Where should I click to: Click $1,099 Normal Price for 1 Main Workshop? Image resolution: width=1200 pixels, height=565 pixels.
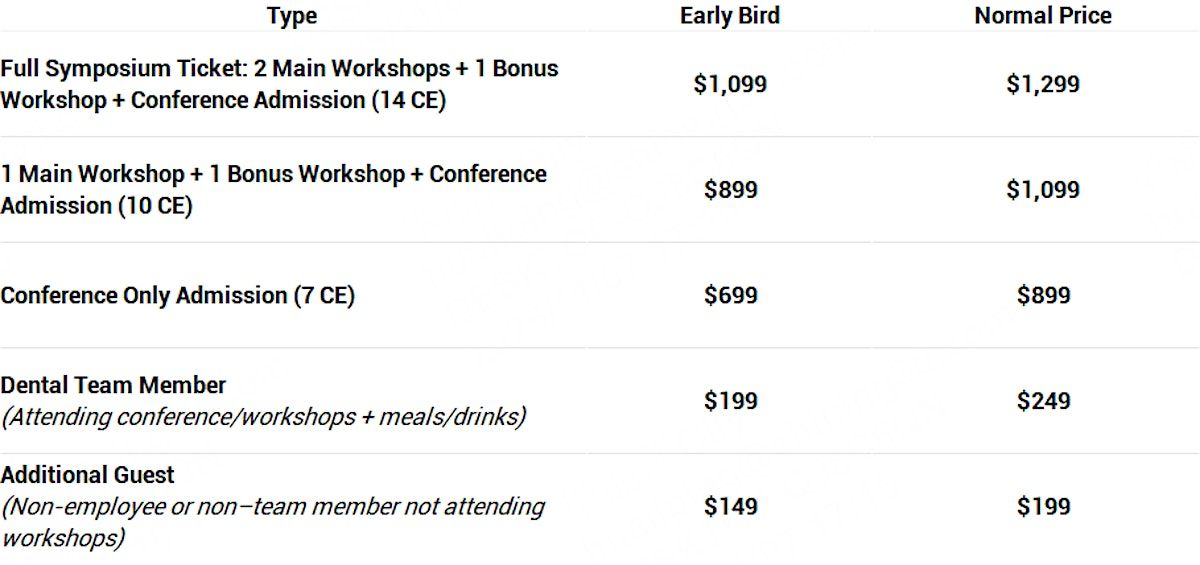coord(1042,190)
